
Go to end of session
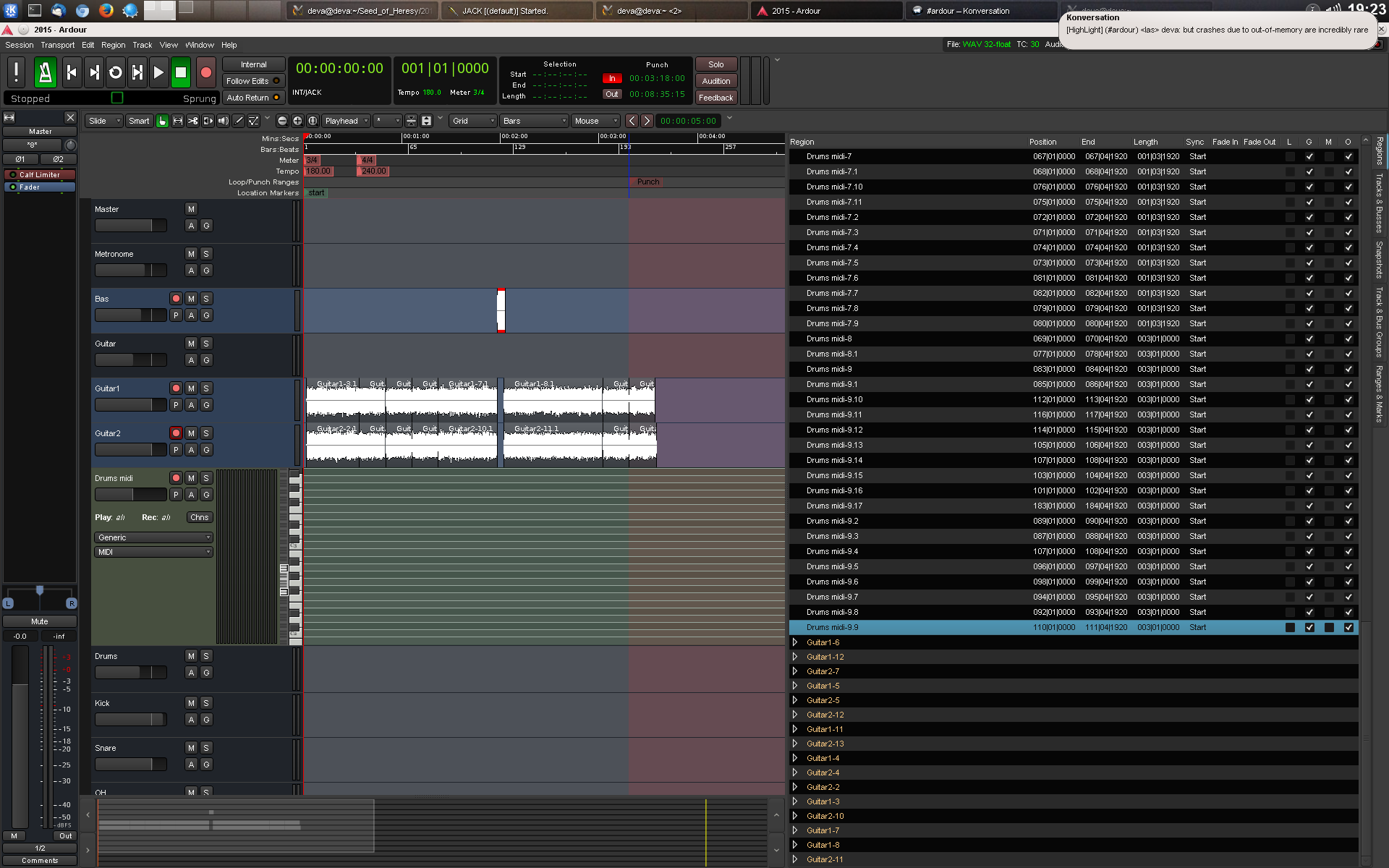(x=94, y=72)
